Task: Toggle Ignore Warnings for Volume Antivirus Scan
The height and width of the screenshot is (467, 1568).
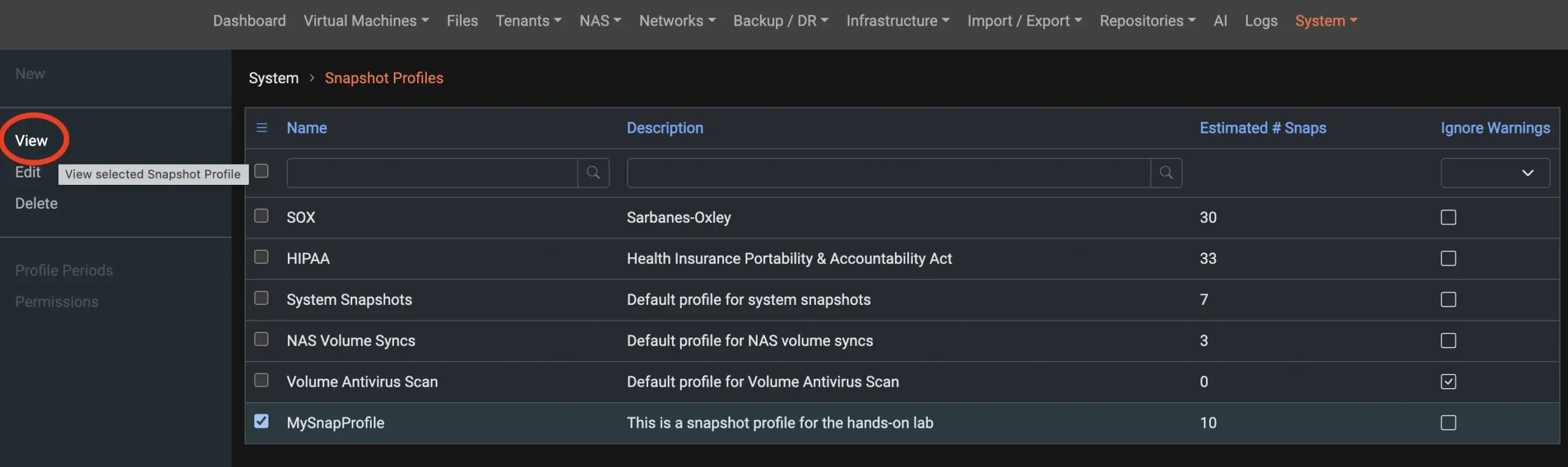Action: (x=1448, y=382)
